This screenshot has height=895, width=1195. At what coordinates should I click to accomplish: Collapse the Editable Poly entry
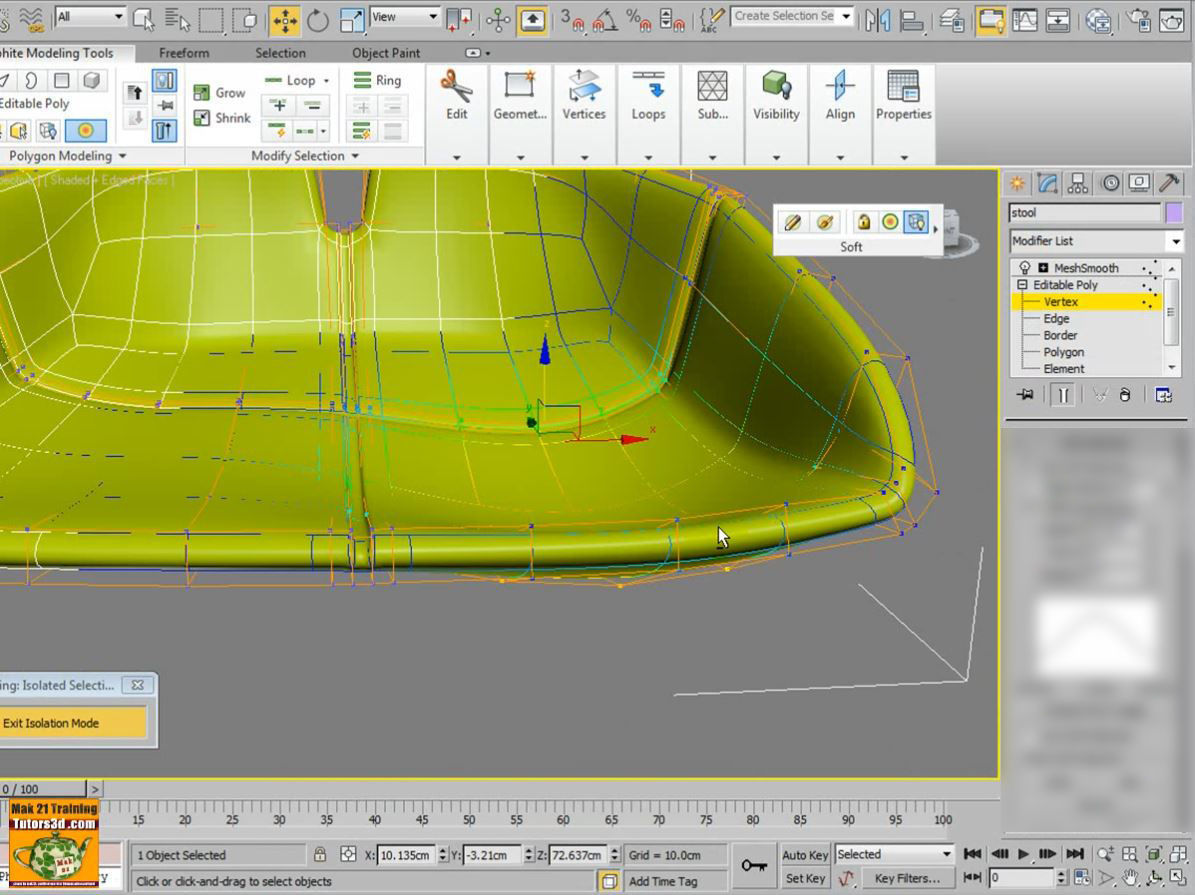point(1022,284)
